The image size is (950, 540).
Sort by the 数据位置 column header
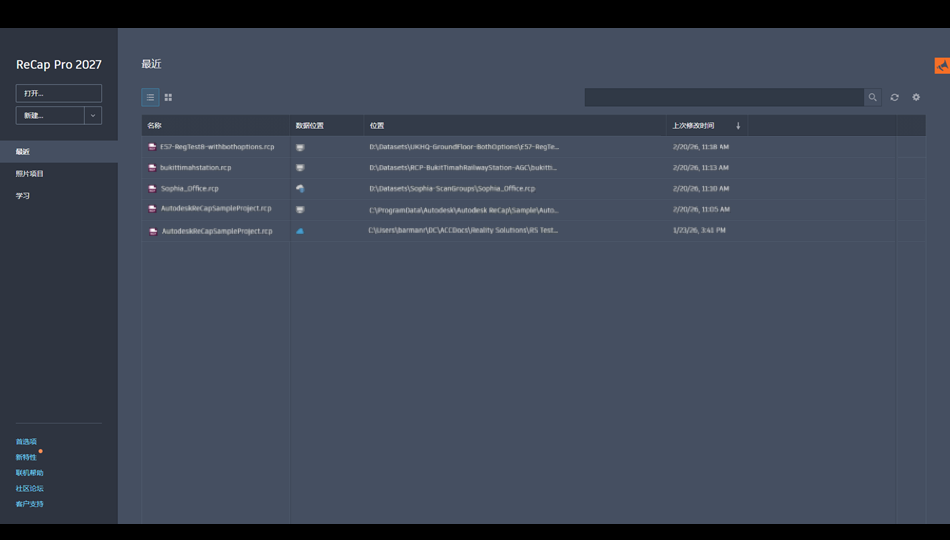pyautogui.click(x=310, y=125)
